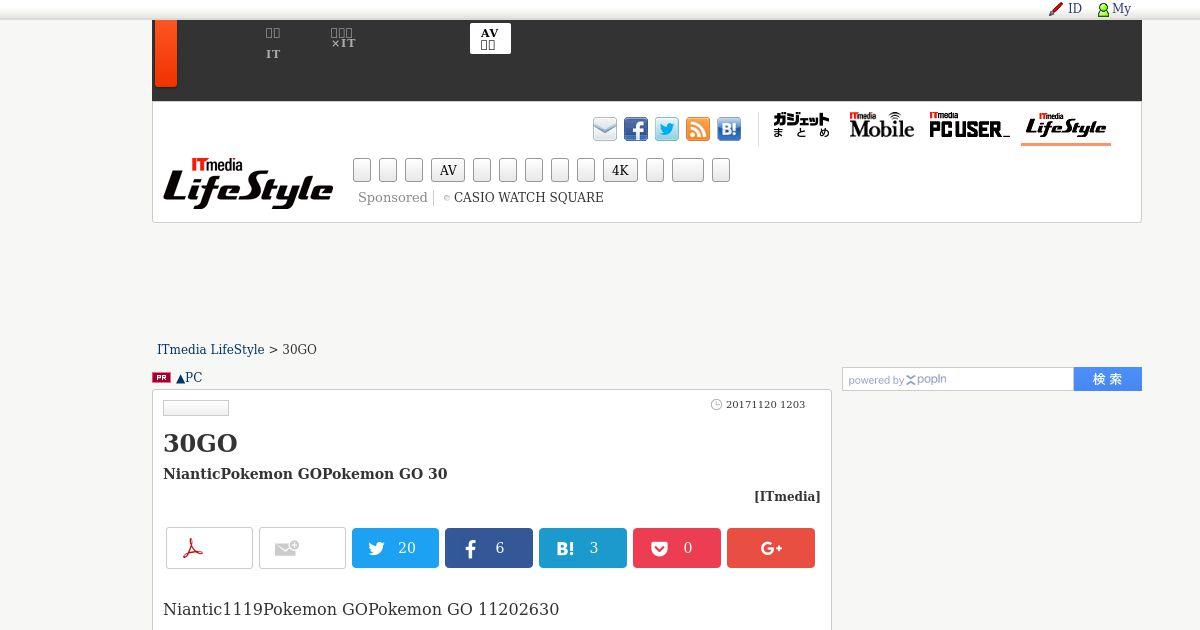Click the [ITmedia] author credit text

point(787,497)
